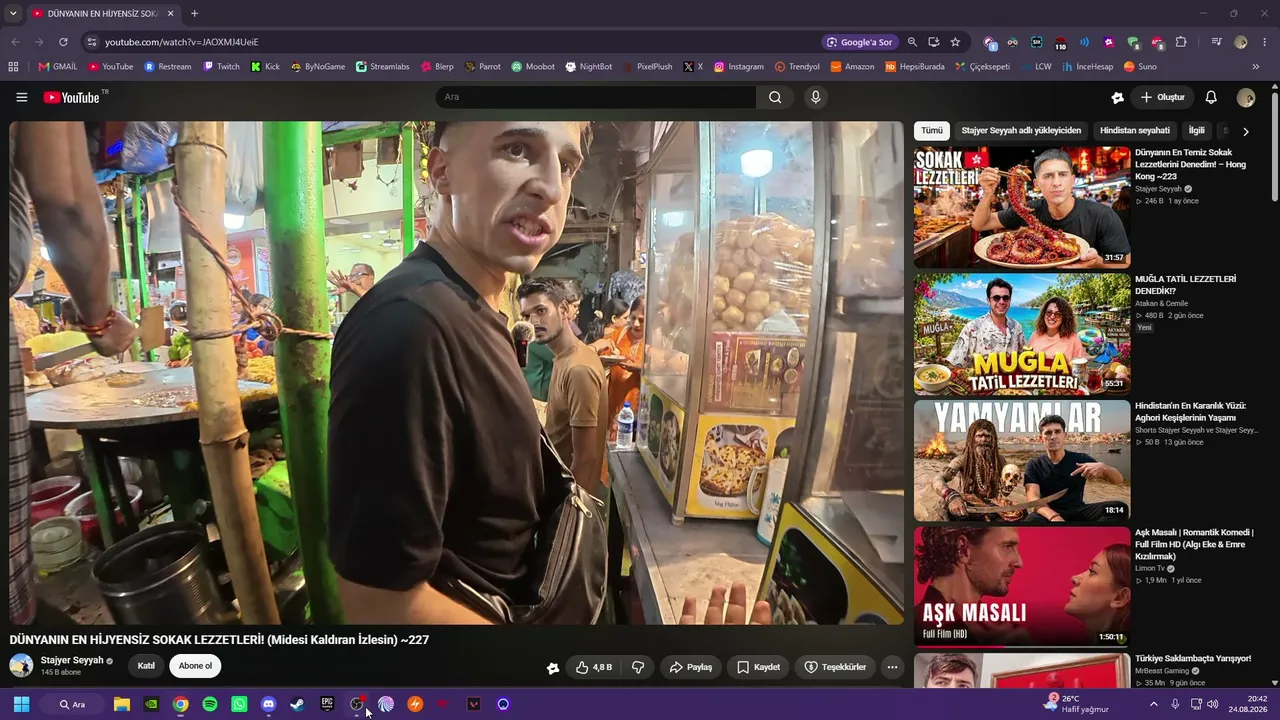Select the İlgili filter chip

pyautogui.click(x=1197, y=131)
